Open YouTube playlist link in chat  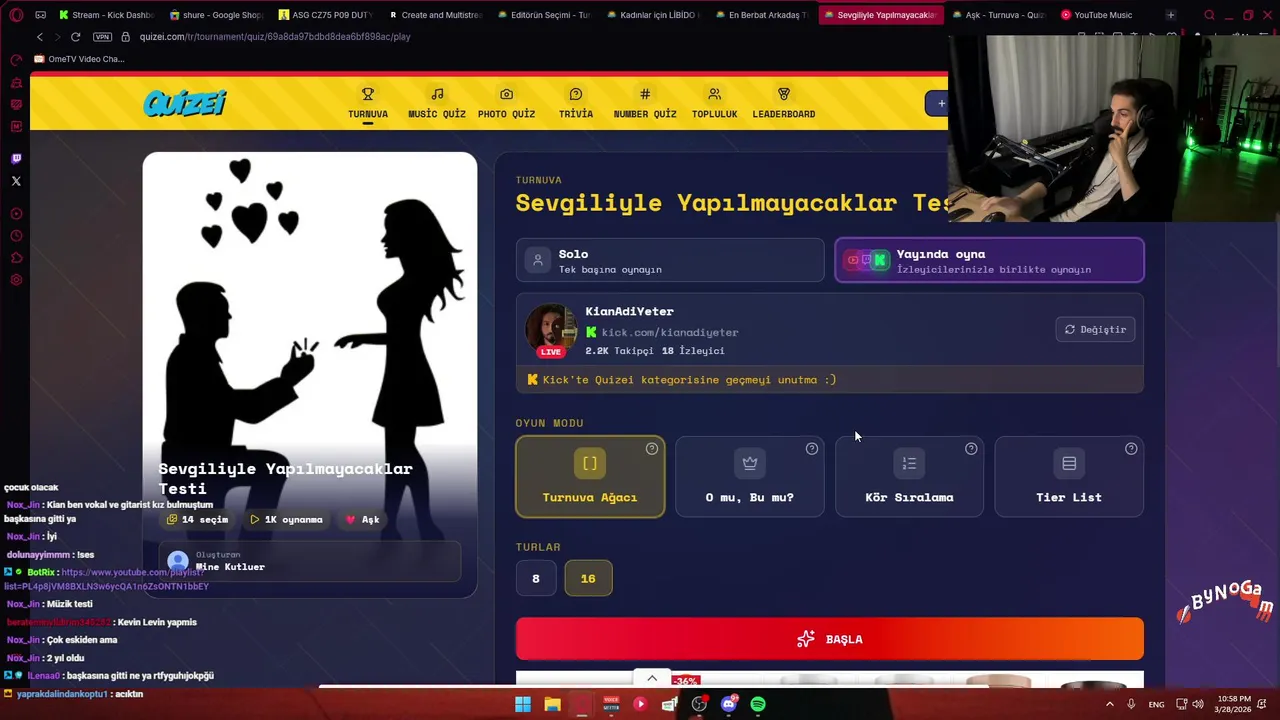coord(108,579)
